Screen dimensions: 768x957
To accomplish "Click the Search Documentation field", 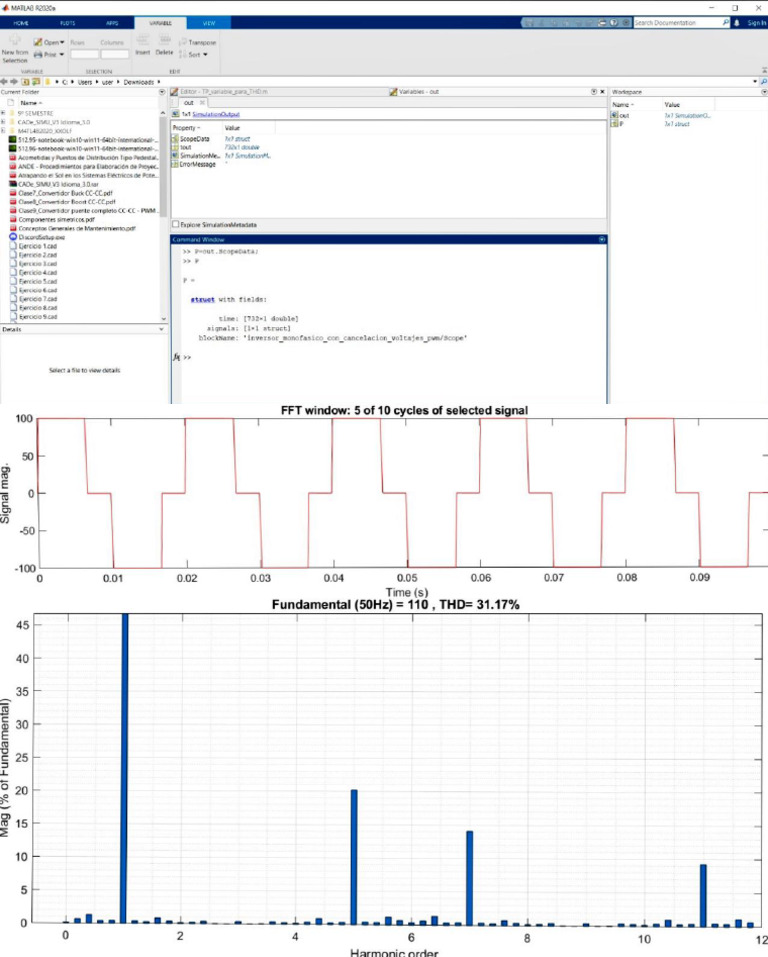I will click(x=676, y=21).
